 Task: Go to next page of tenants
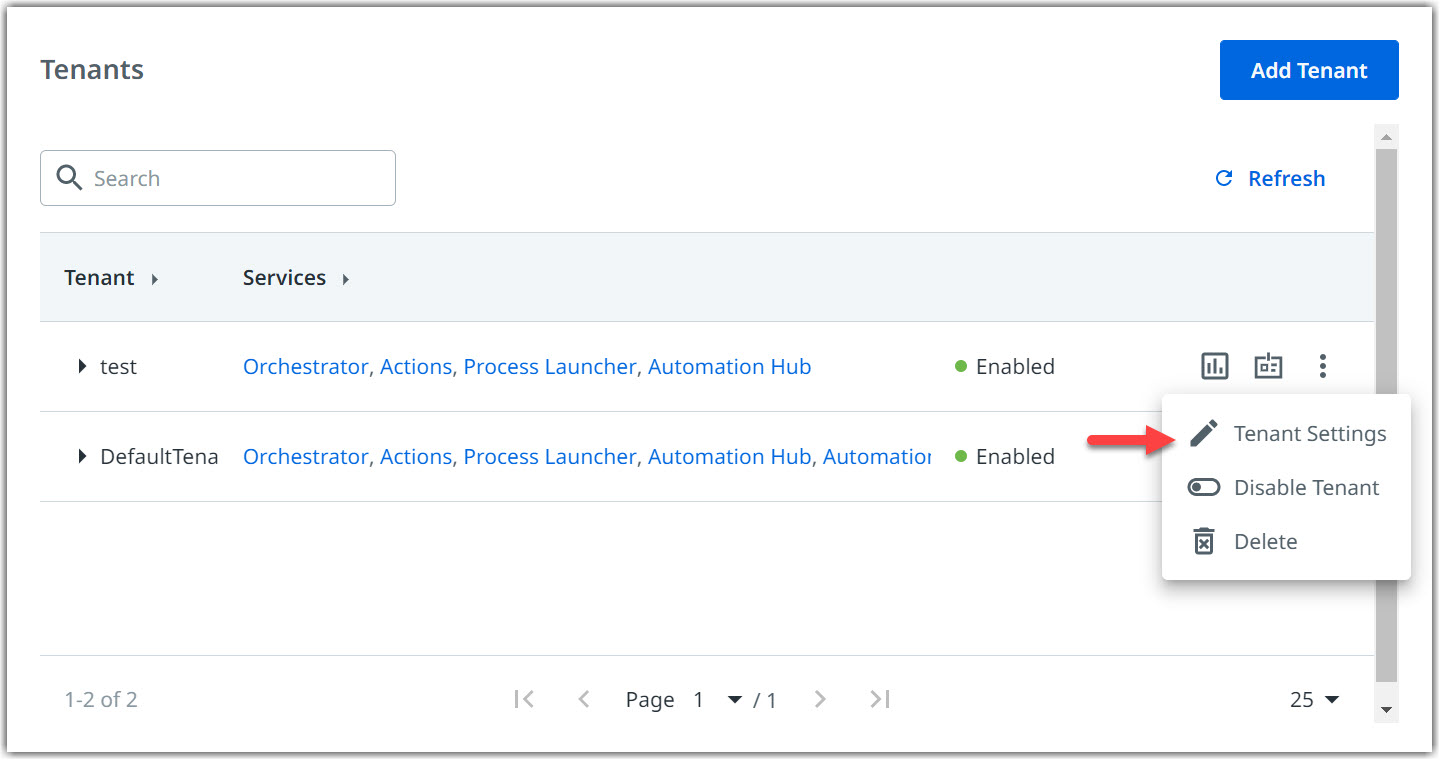(820, 699)
